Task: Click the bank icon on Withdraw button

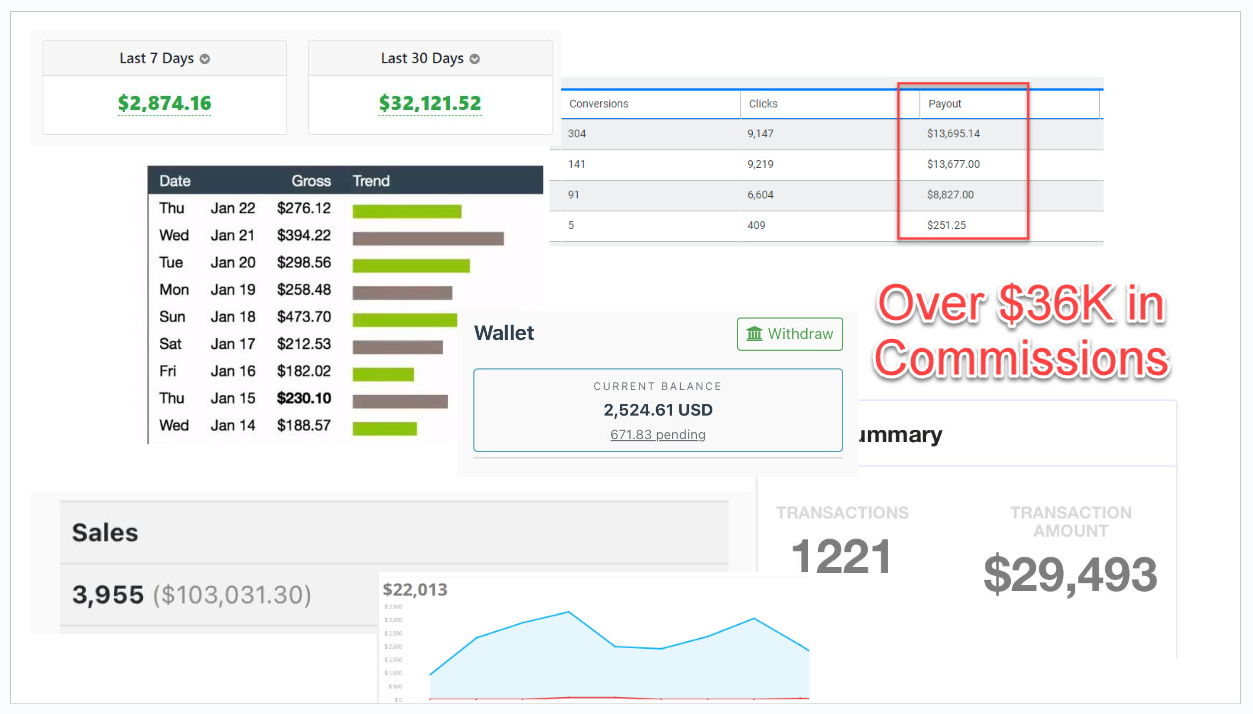Action: coord(755,334)
